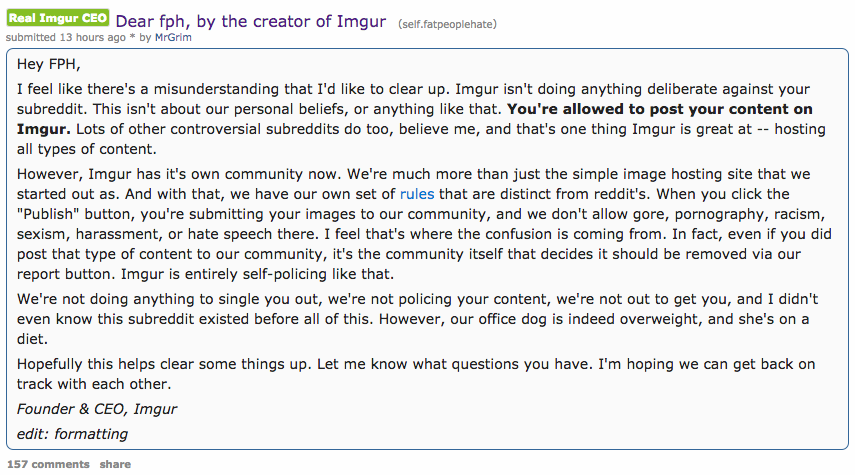Open author MrGrim's profile

click(x=175, y=38)
